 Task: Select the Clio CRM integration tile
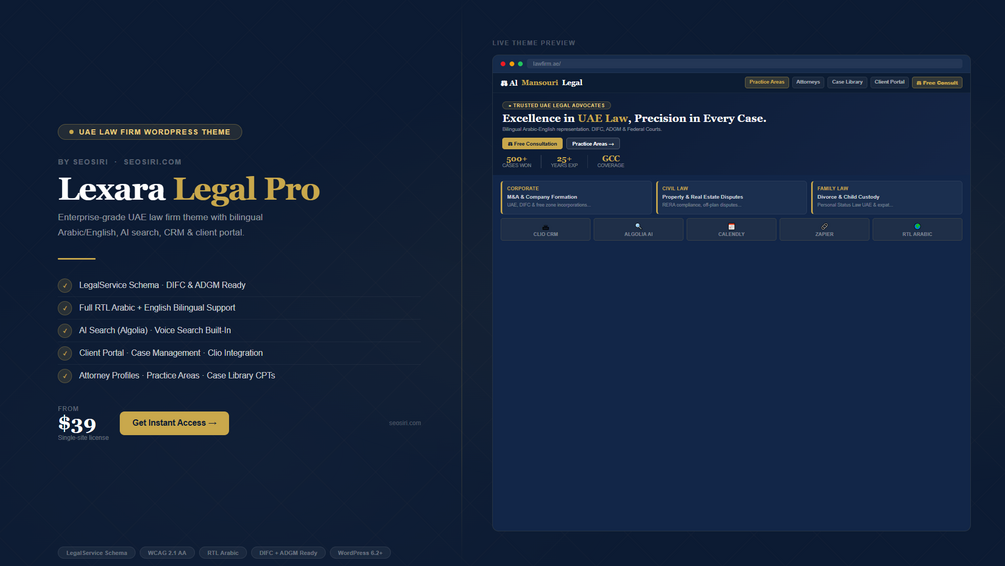(x=545, y=229)
